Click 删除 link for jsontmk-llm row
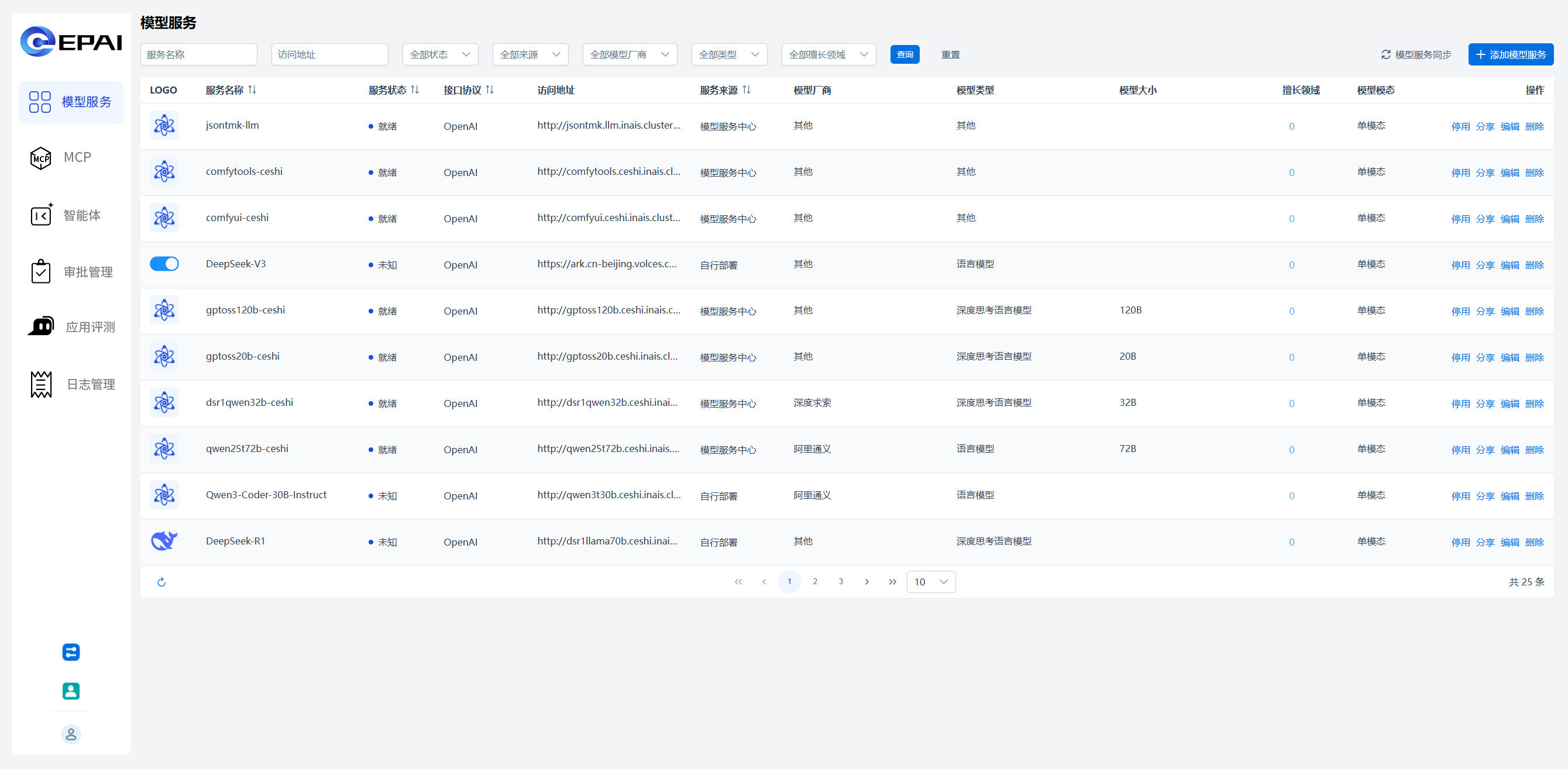The image size is (1568, 769). pos(1534,126)
